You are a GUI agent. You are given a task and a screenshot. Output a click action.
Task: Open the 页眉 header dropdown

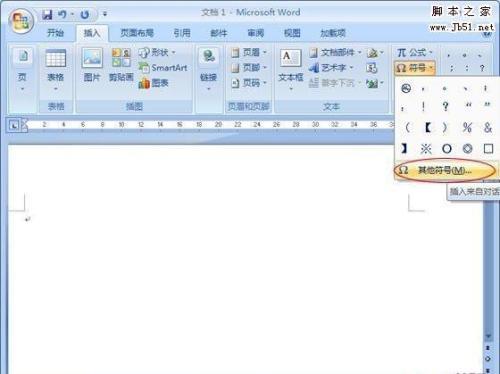[249, 52]
